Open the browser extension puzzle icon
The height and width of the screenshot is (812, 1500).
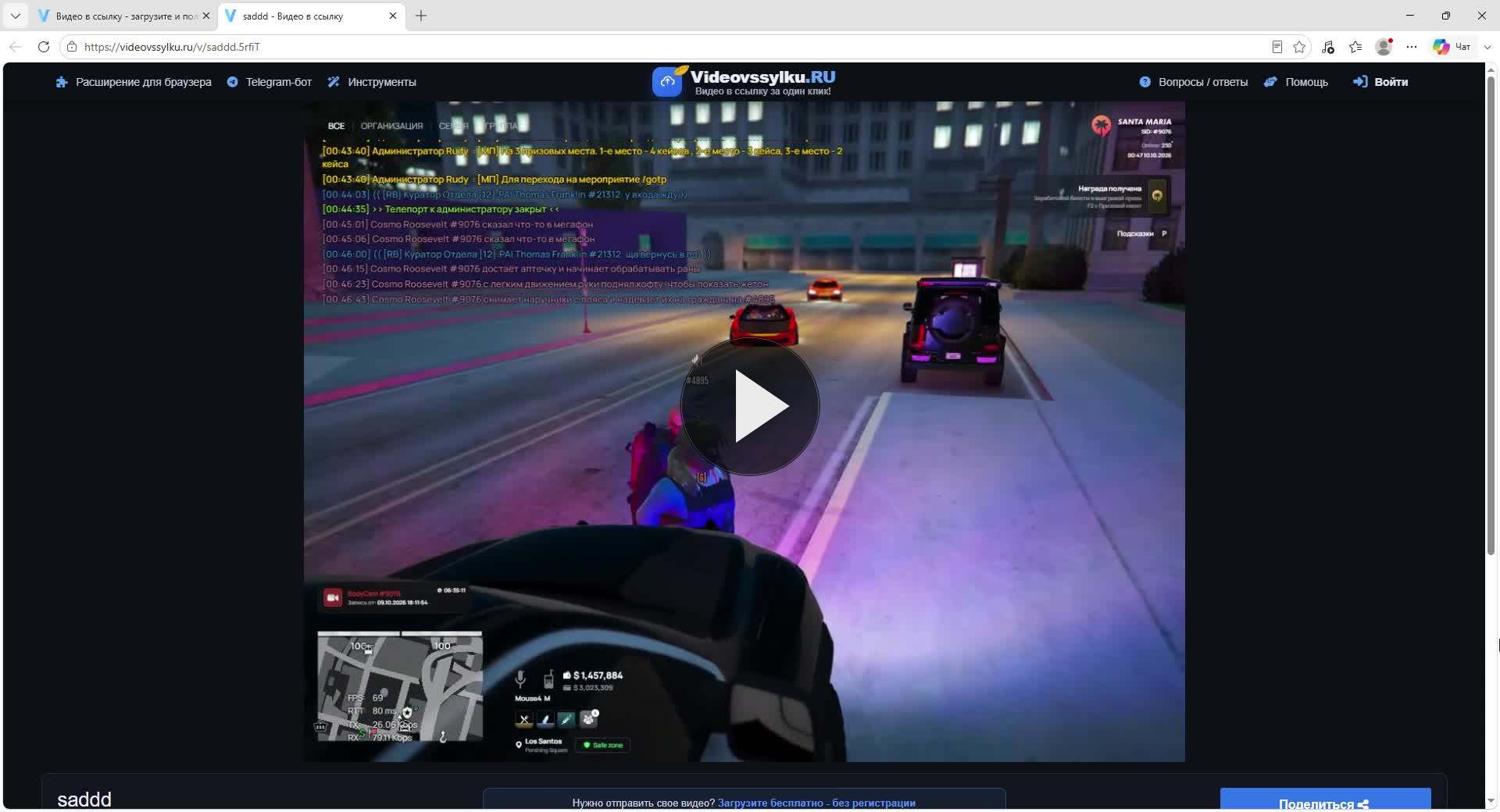[62, 82]
